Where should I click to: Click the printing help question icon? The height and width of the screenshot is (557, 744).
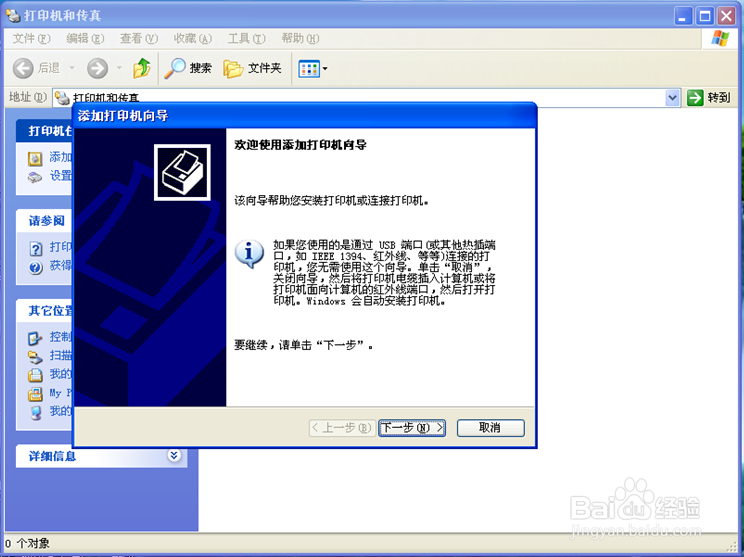pyautogui.click(x=36, y=248)
